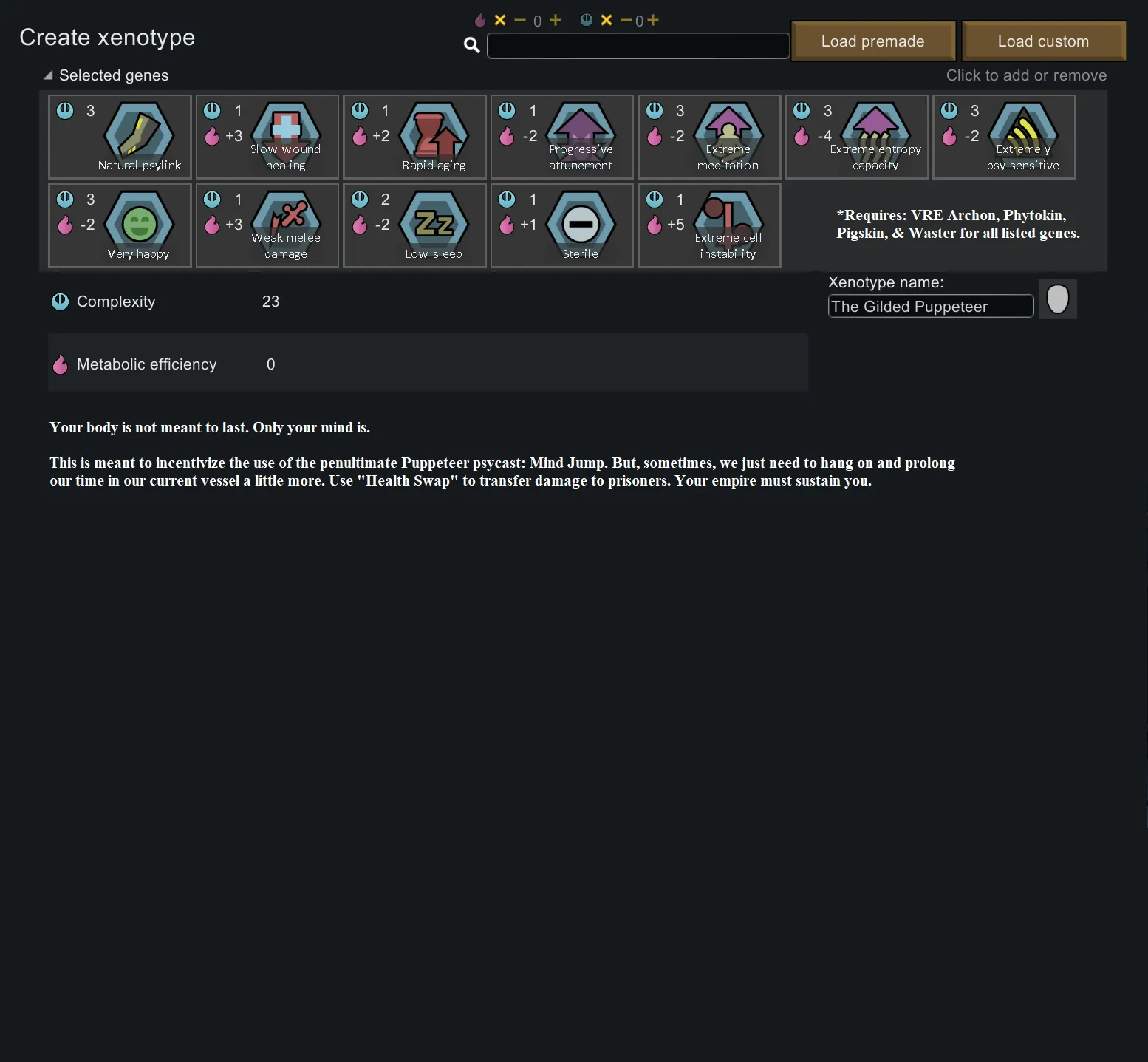
Task: Open the Load premade xenotype list
Action: pyautogui.click(x=872, y=41)
